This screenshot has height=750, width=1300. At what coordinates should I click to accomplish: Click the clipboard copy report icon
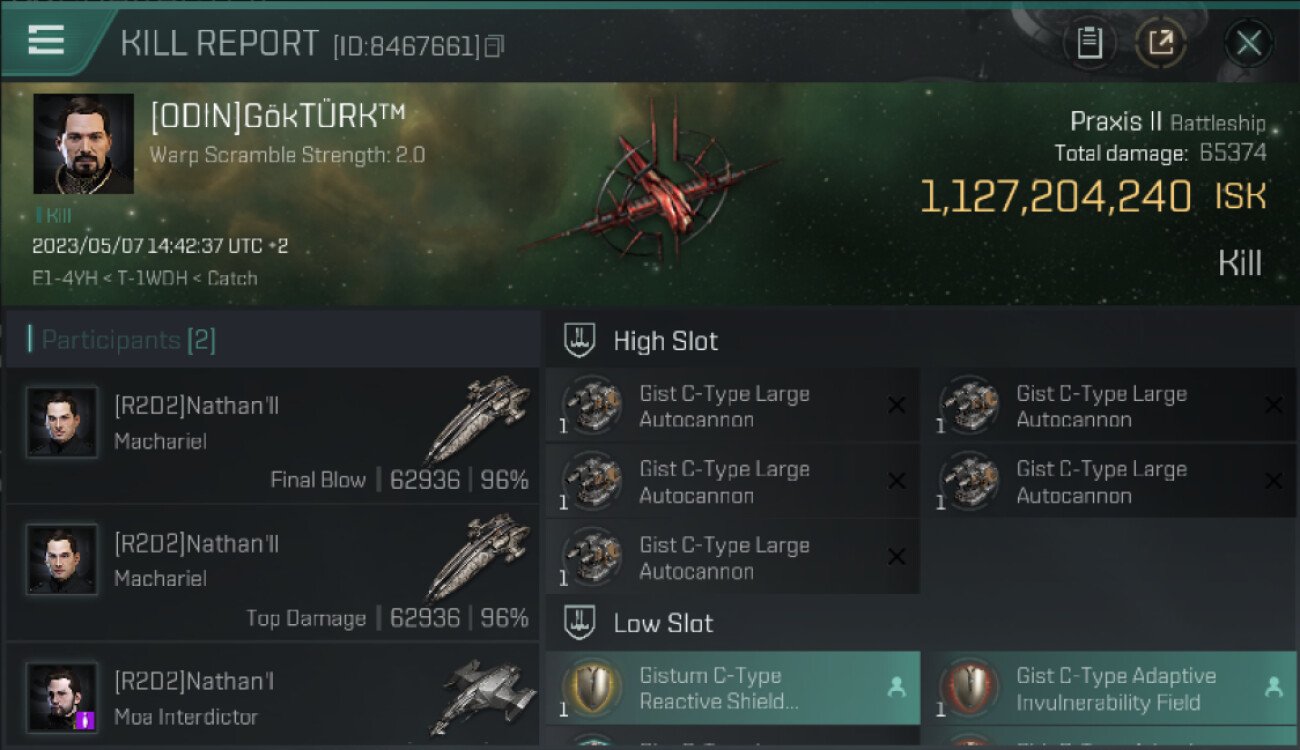[x=1089, y=43]
